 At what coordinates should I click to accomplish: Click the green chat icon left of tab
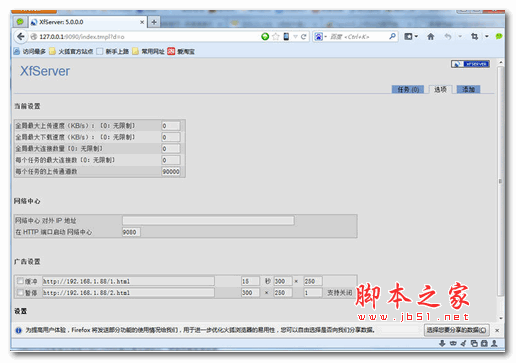pos(20,22)
